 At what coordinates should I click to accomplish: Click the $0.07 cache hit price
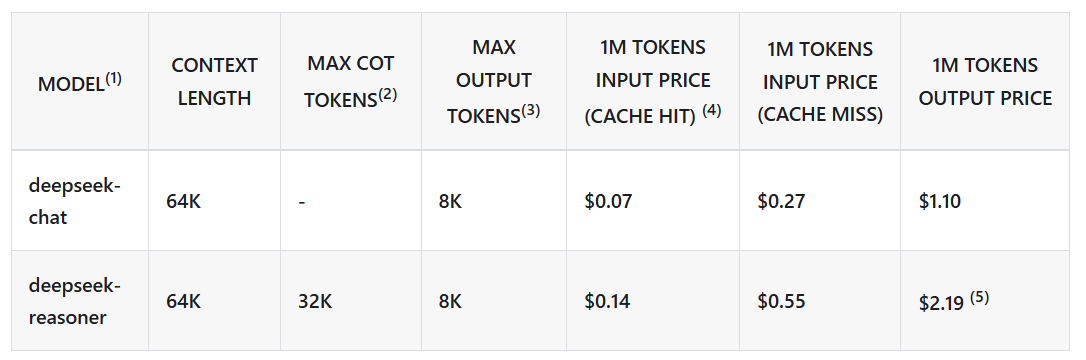pos(608,201)
